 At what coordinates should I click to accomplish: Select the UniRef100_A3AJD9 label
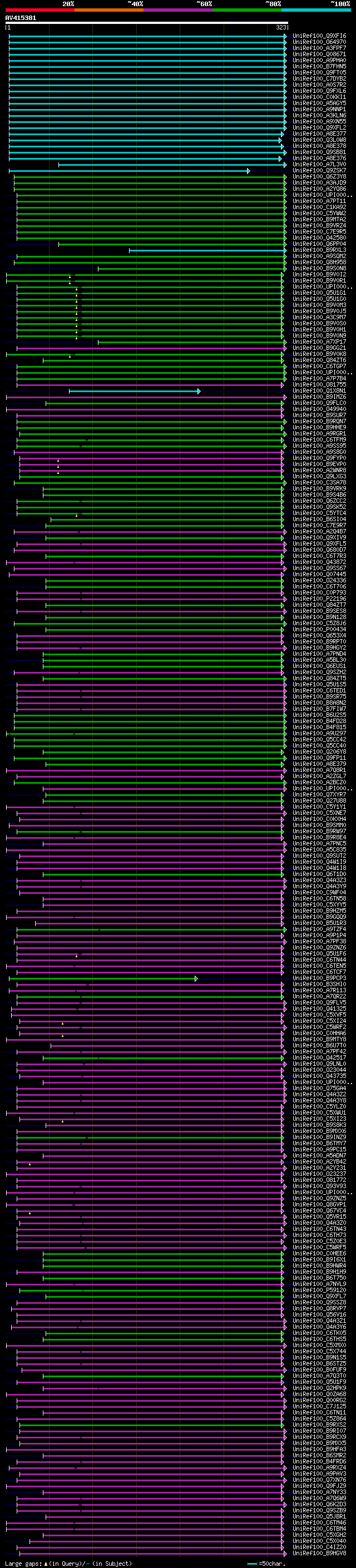click(319, 182)
